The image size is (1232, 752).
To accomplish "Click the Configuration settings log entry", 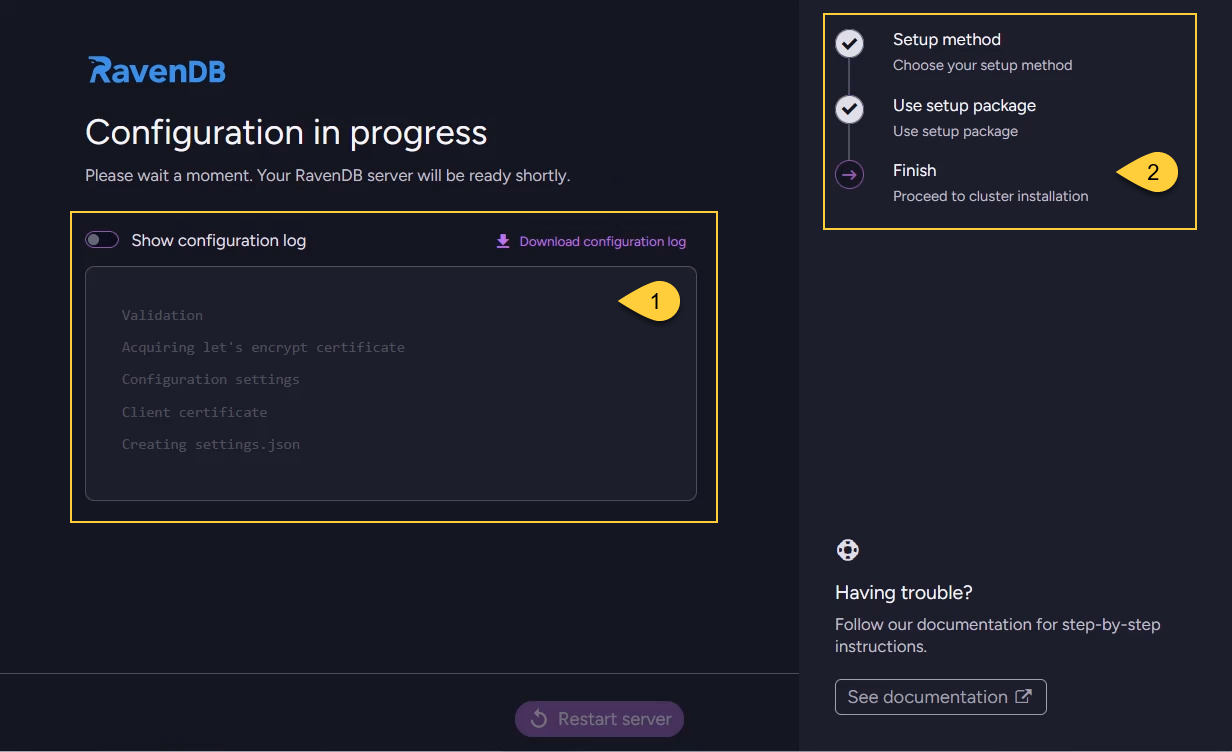I will click(x=210, y=379).
